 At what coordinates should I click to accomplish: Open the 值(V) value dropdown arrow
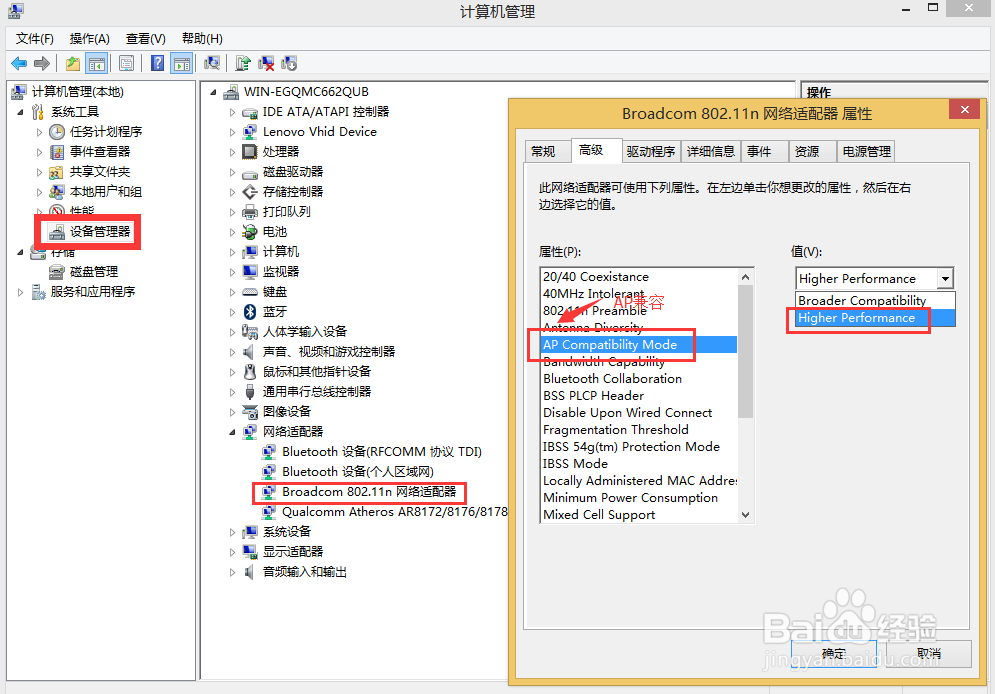[945, 278]
